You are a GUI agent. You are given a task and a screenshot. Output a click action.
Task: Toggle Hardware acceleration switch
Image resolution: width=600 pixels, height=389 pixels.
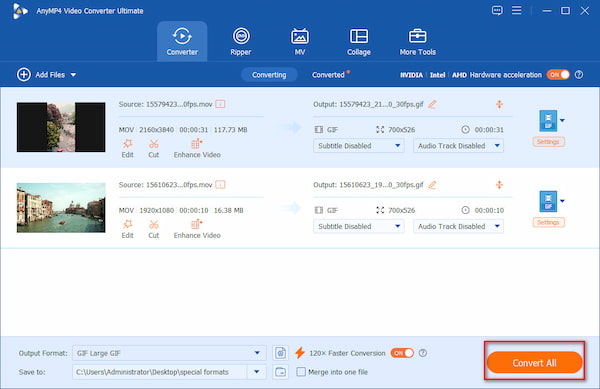558,75
